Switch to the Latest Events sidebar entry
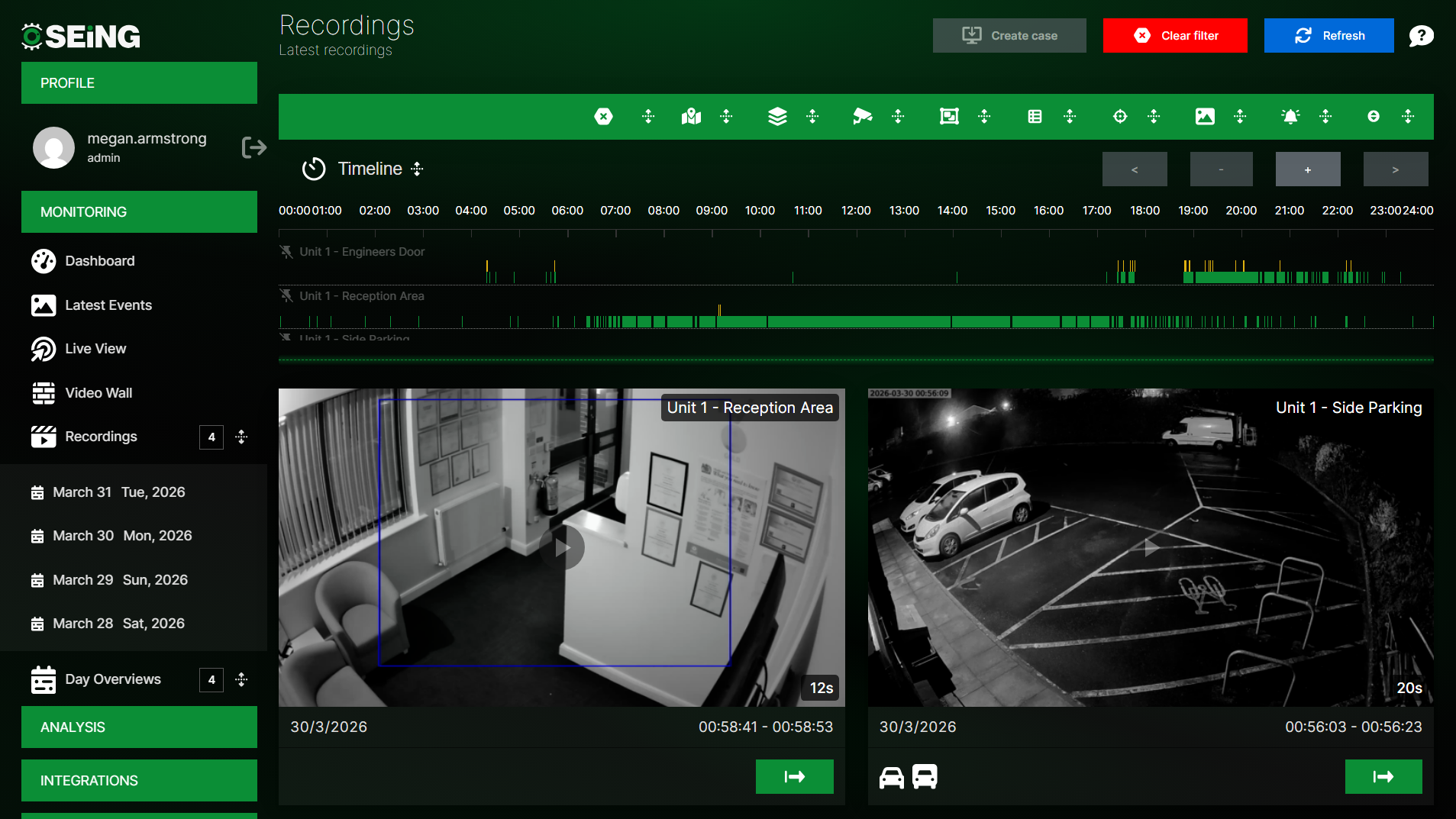 tap(108, 305)
